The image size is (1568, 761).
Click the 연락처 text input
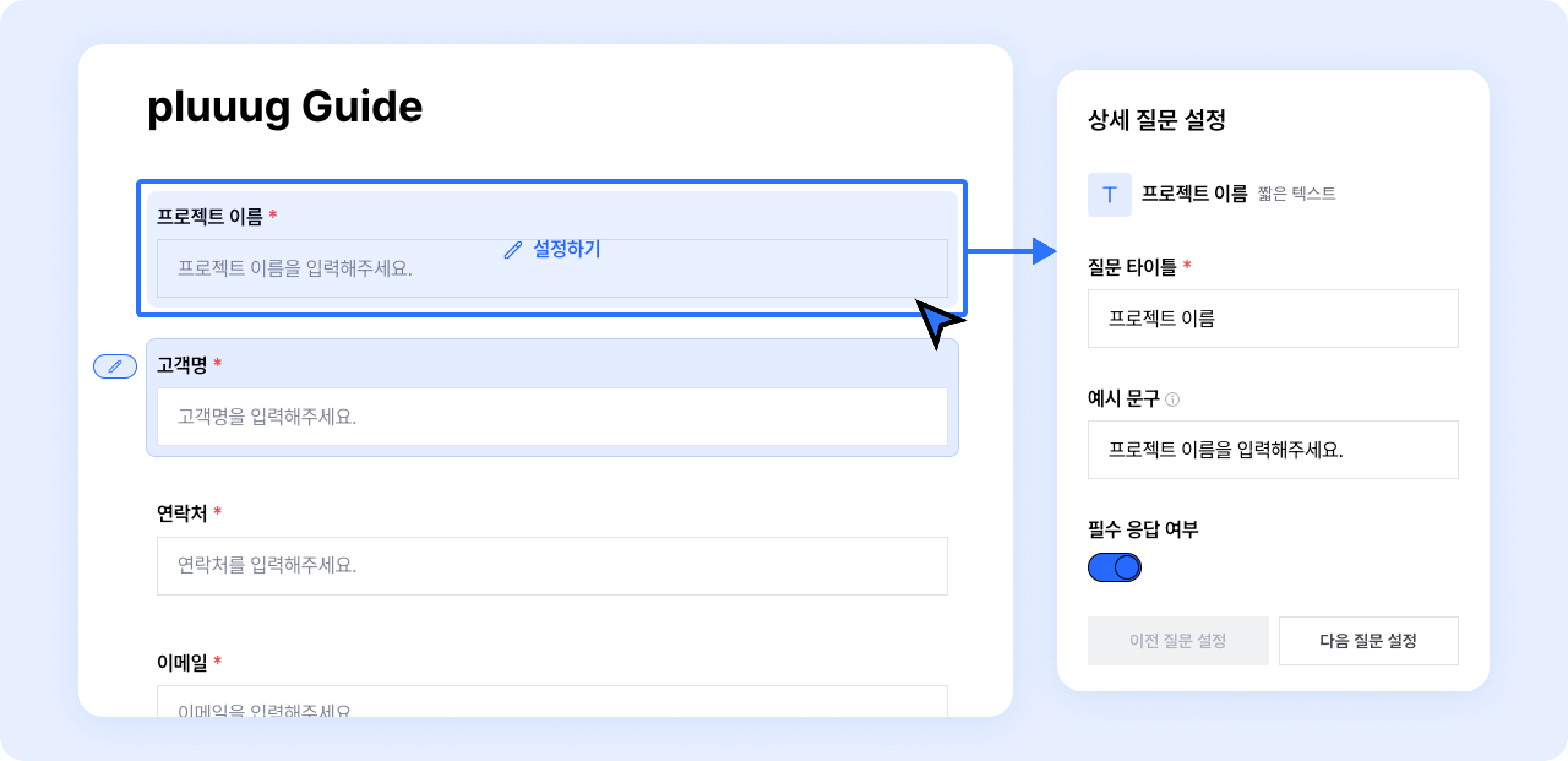pos(552,566)
